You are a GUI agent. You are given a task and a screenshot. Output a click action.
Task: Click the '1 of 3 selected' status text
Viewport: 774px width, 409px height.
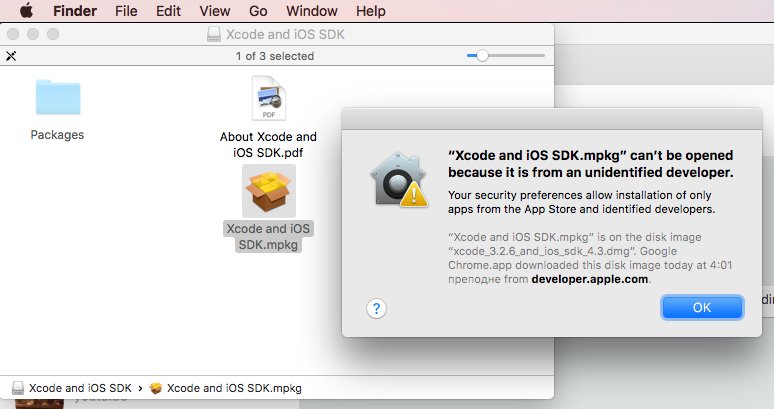[274, 56]
